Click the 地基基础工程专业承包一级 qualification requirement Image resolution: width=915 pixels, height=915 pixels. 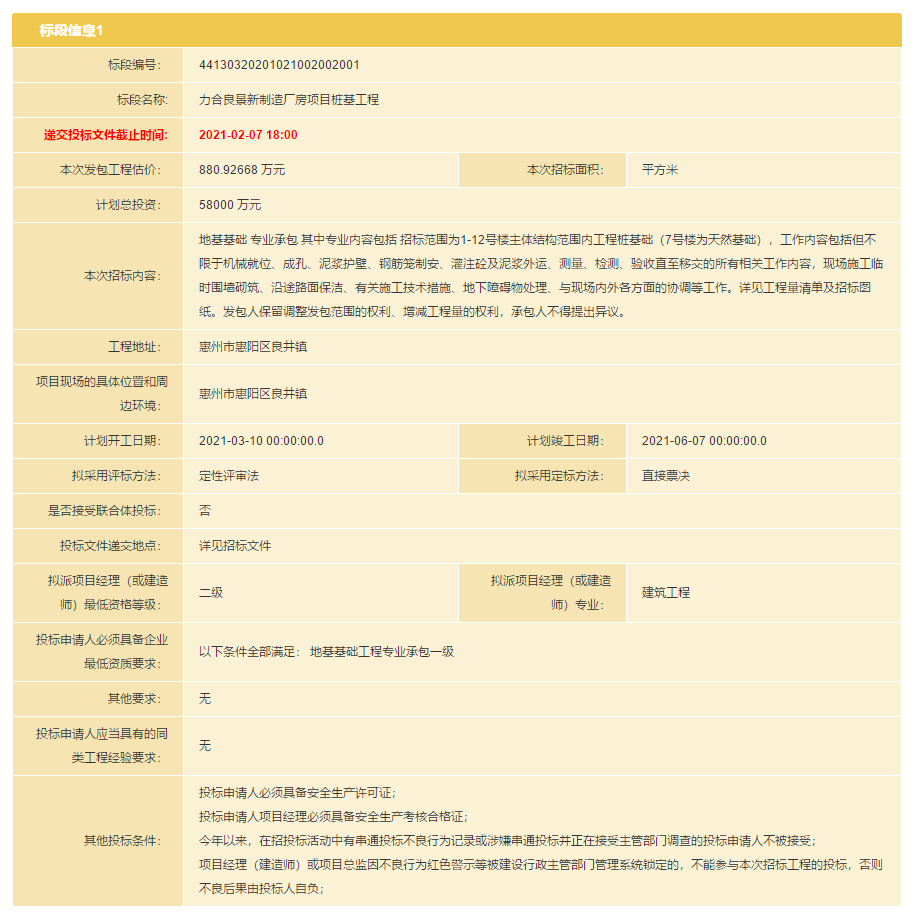tap(382, 651)
